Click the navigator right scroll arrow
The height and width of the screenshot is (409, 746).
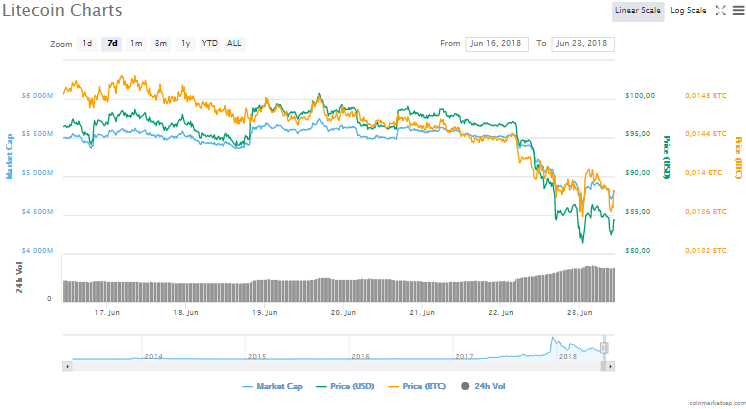click(x=610, y=366)
